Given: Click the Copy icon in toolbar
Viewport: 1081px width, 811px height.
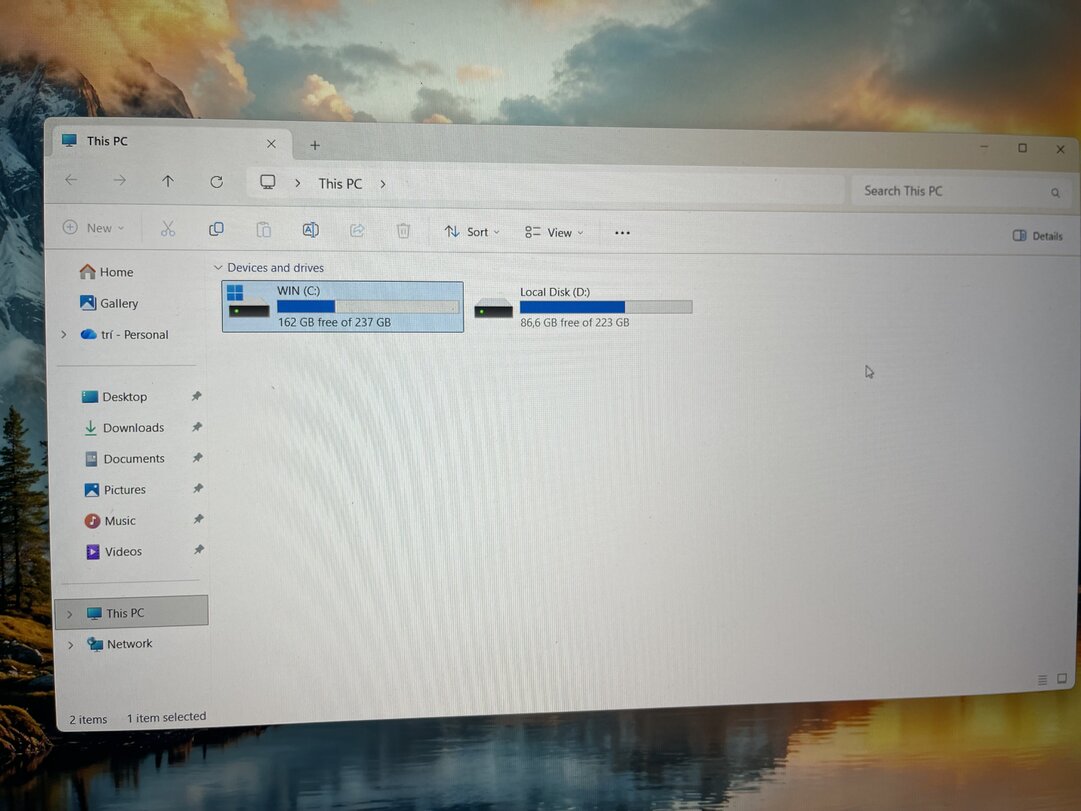Looking at the screenshot, I should (x=216, y=228).
